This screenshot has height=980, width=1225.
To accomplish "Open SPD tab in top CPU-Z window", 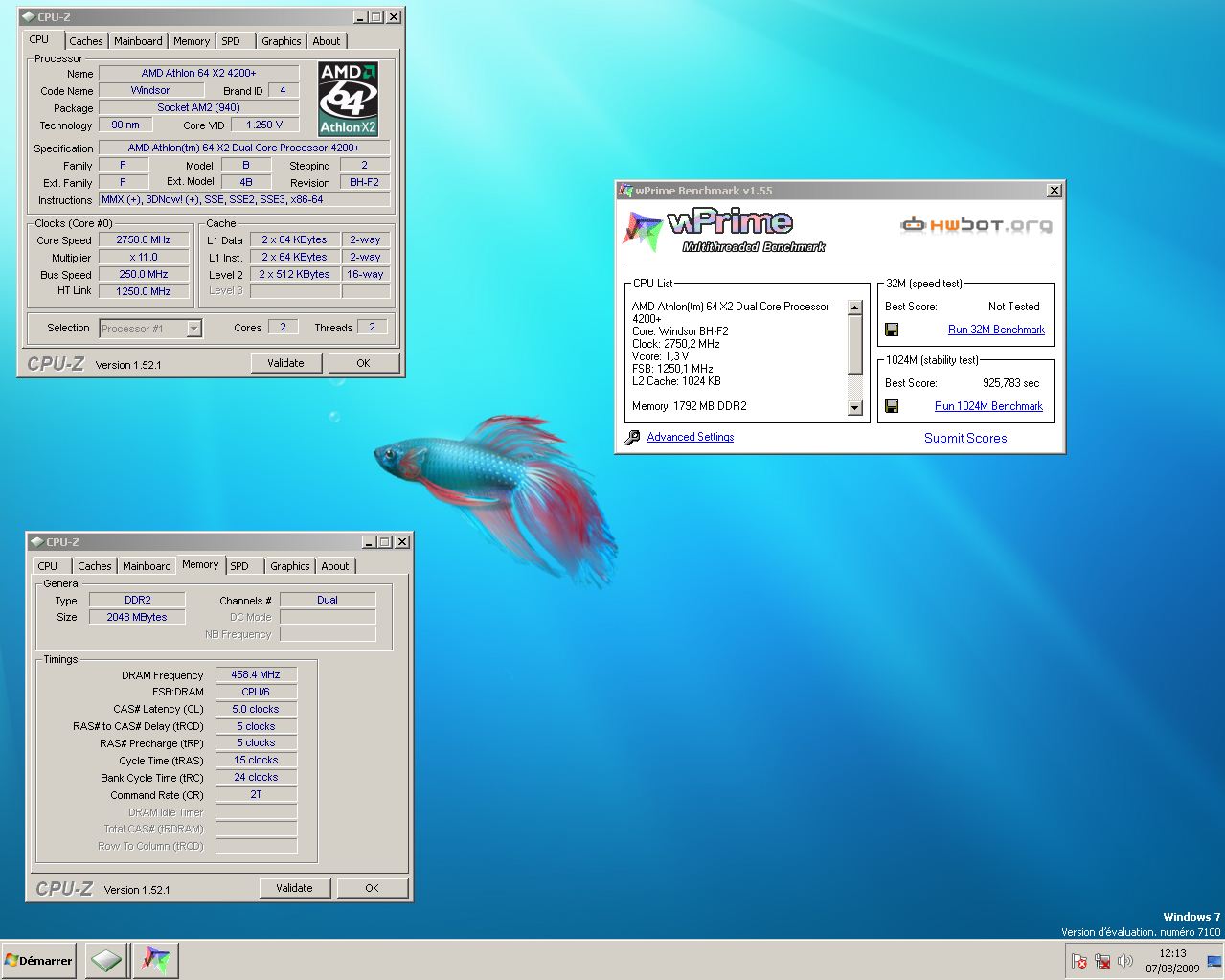I will [x=231, y=41].
